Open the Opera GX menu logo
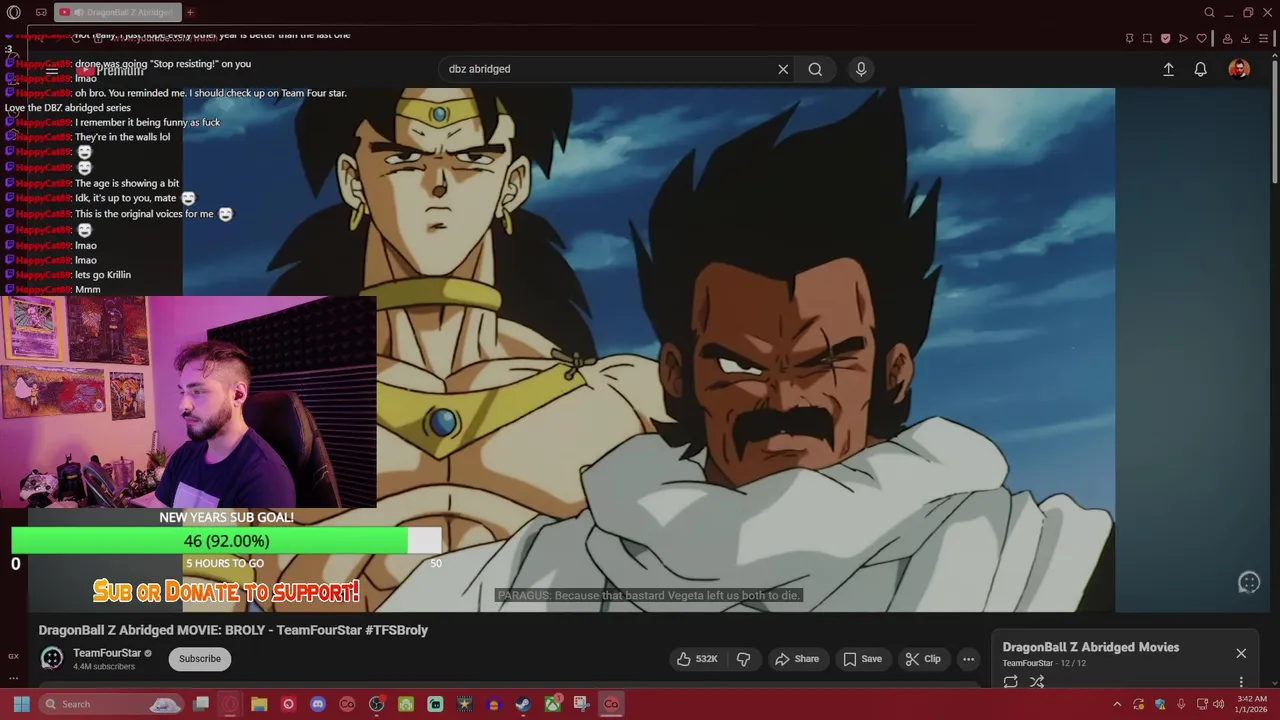The height and width of the screenshot is (720, 1280). (14, 12)
